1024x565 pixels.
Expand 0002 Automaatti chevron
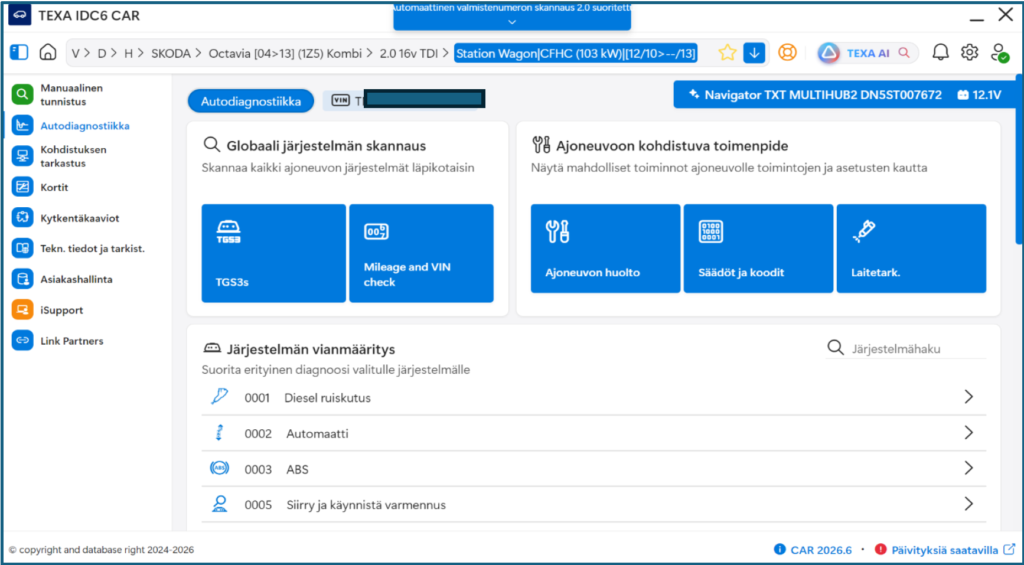click(968, 432)
